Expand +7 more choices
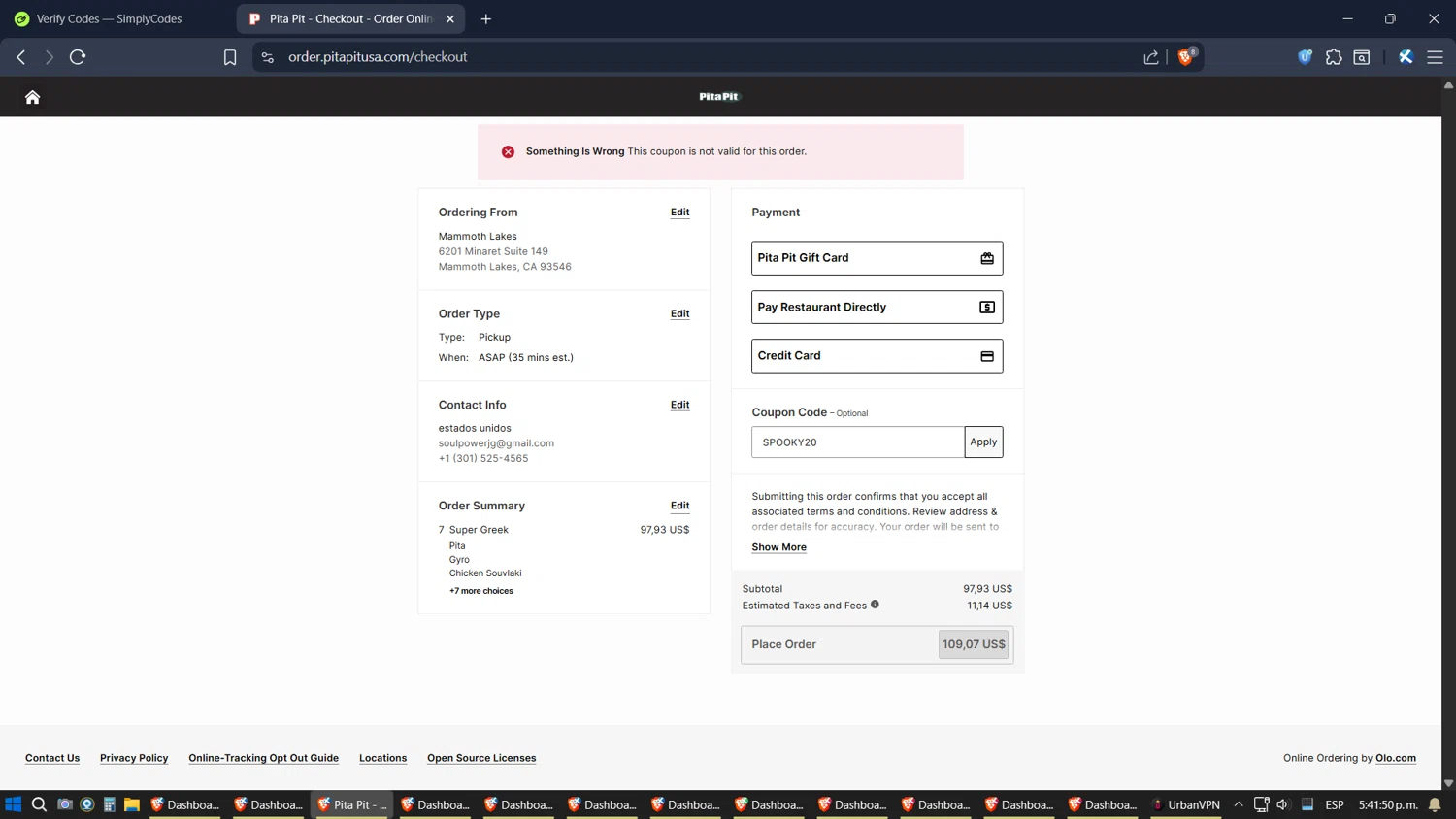This screenshot has width=1456, height=819. pyautogui.click(x=481, y=591)
